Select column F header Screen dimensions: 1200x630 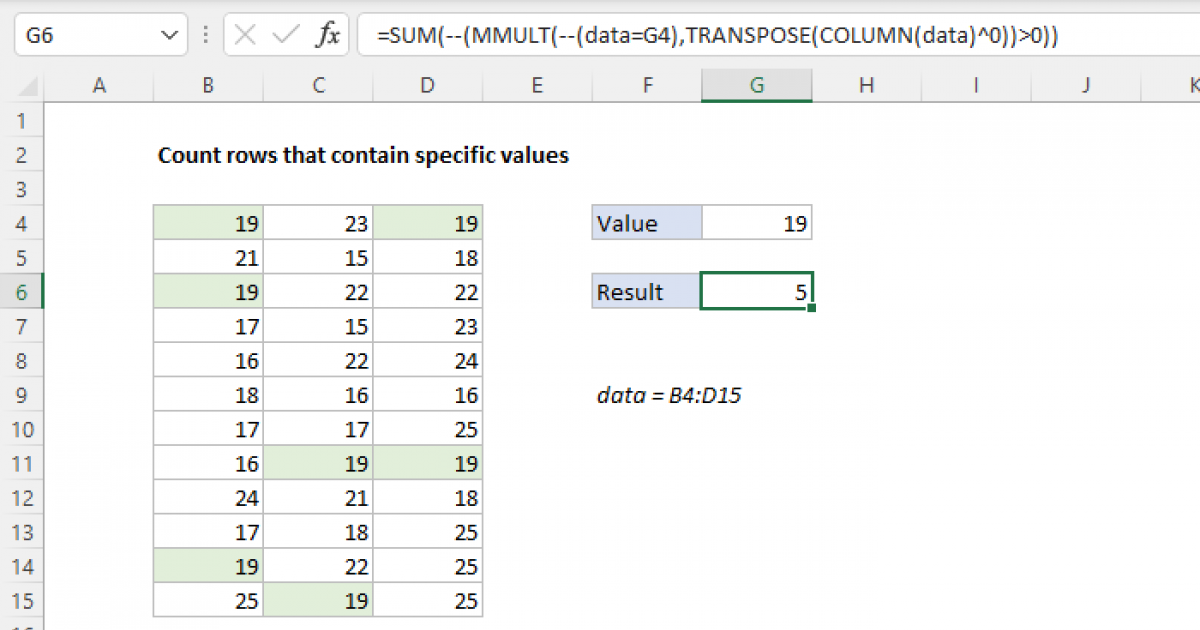(x=647, y=87)
